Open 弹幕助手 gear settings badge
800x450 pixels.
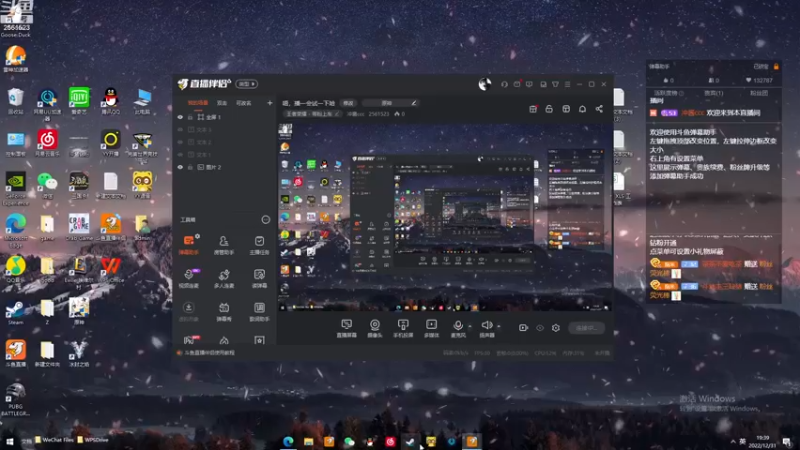pyautogui.click(x=197, y=236)
